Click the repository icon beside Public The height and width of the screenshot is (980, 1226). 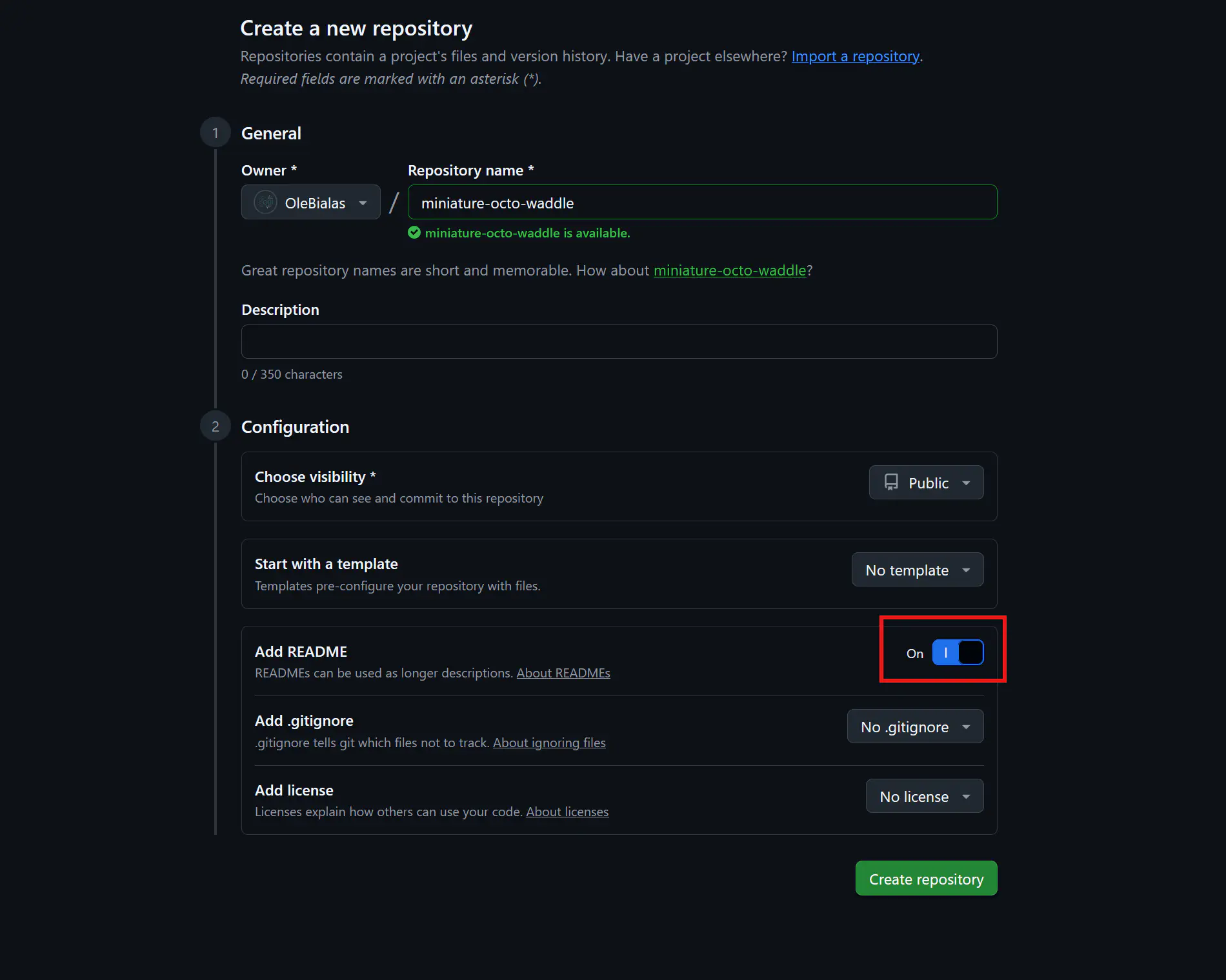[891, 483]
